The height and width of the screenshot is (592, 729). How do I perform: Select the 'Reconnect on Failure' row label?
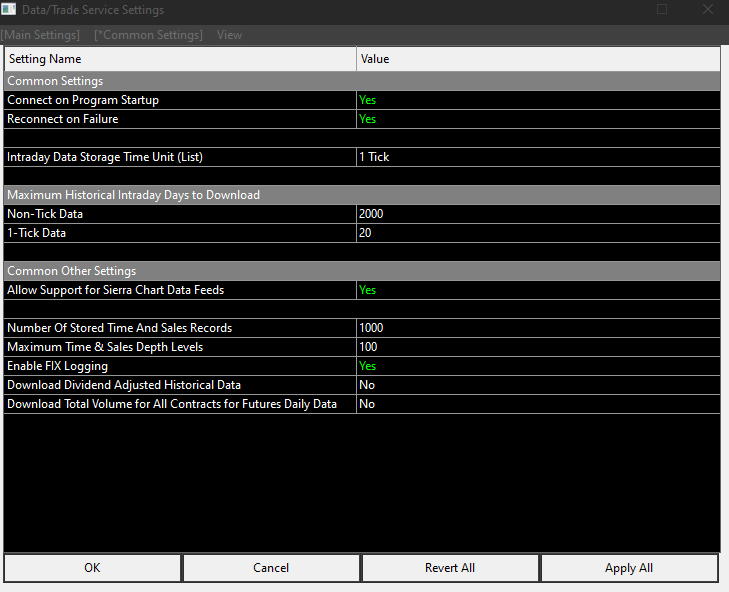click(63, 119)
